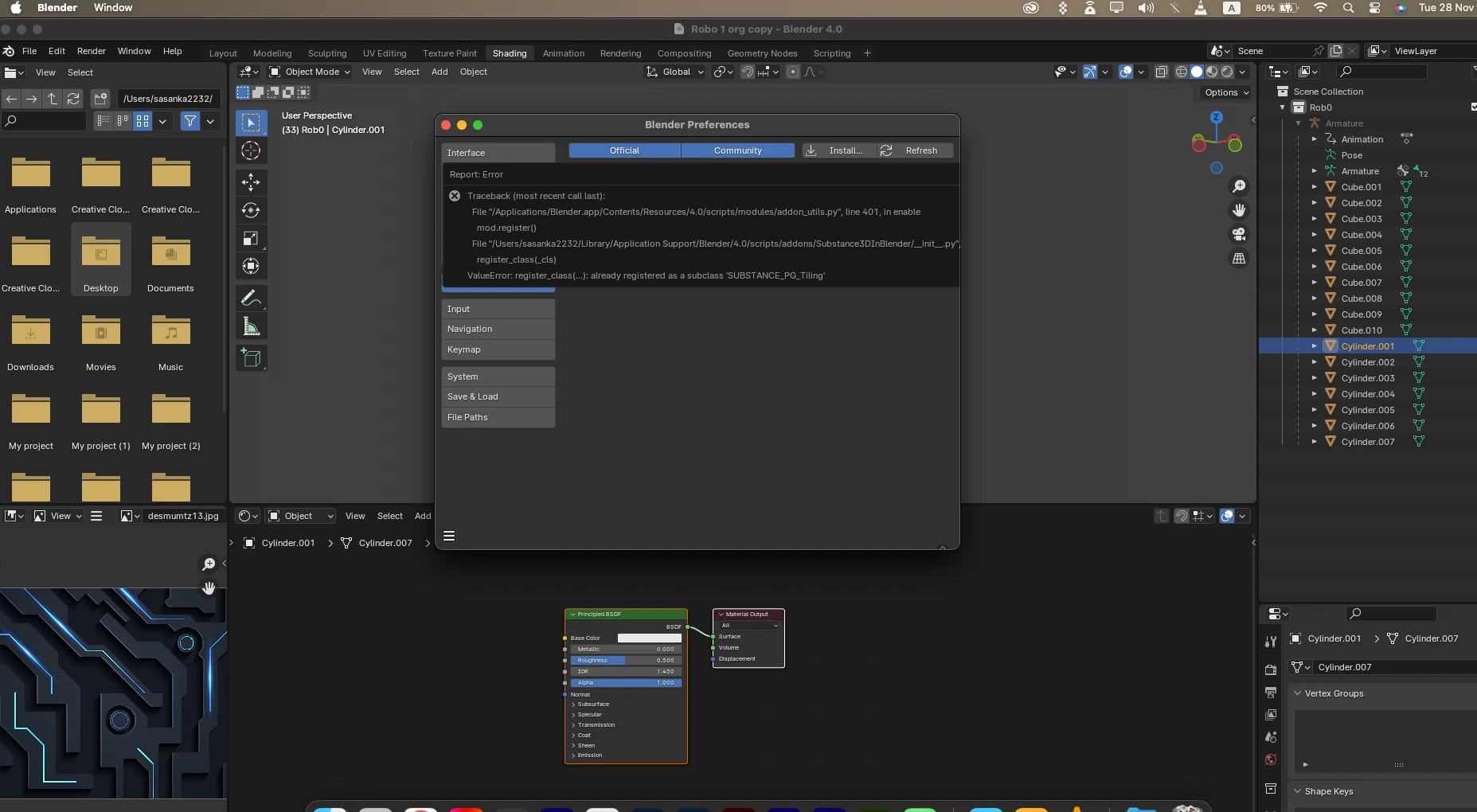Go back in the file browser
Image resolution: width=1477 pixels, height=812 pixels.
click(x=11, y=99)
